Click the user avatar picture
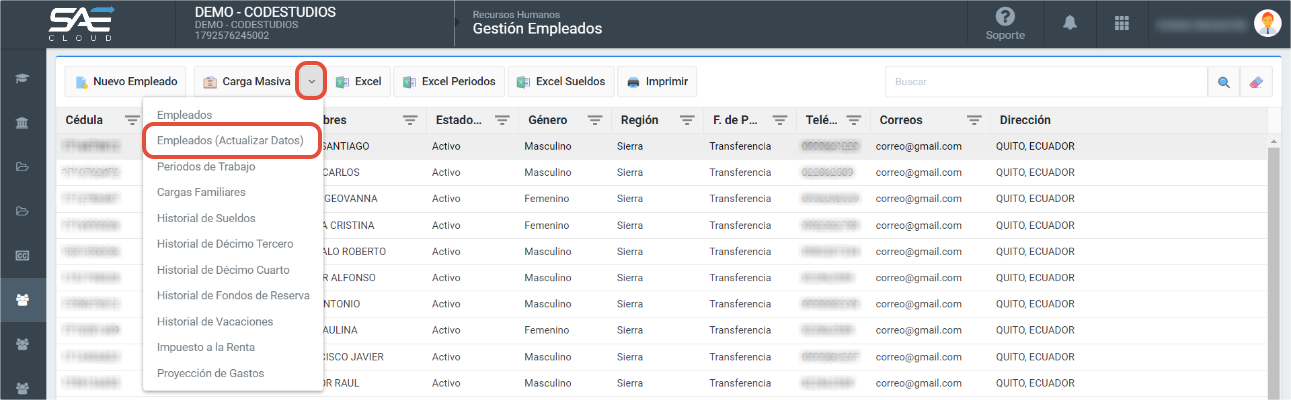 (x=1267, y=23)
